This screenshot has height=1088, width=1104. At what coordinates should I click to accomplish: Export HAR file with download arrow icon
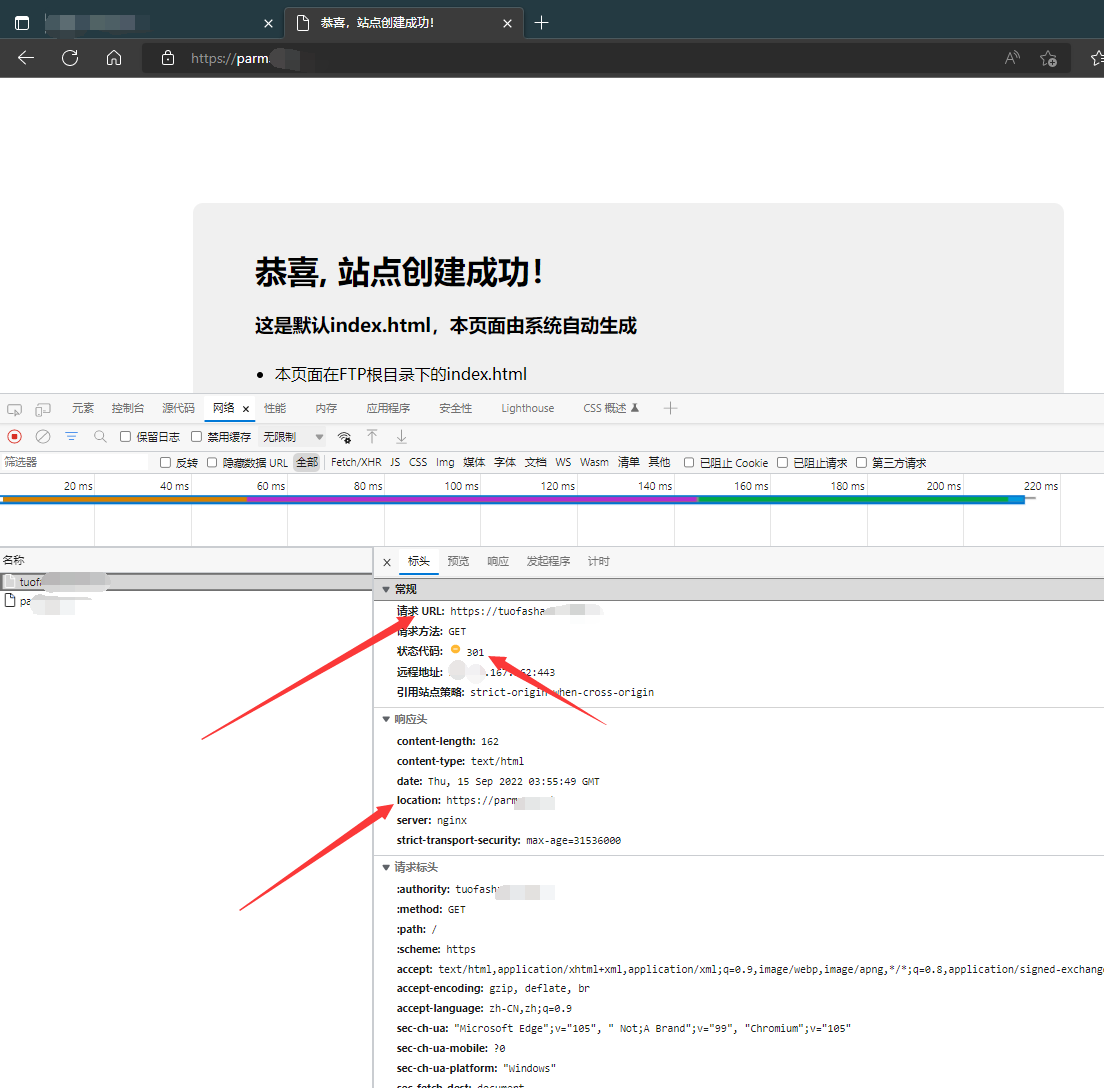(401, 437)
